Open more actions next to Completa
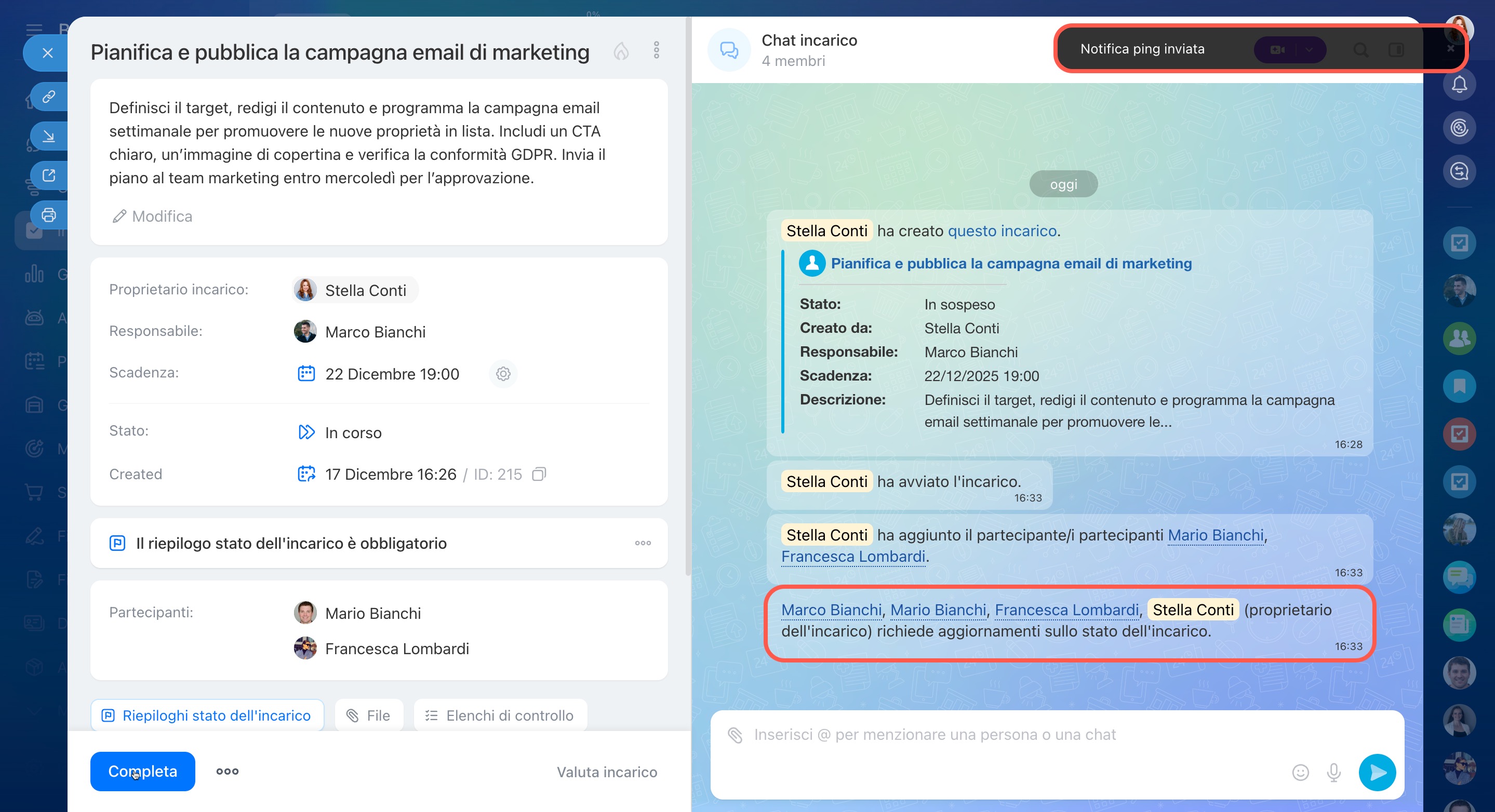The width and height of the screenshot is (1495, 812). point(228,772)
